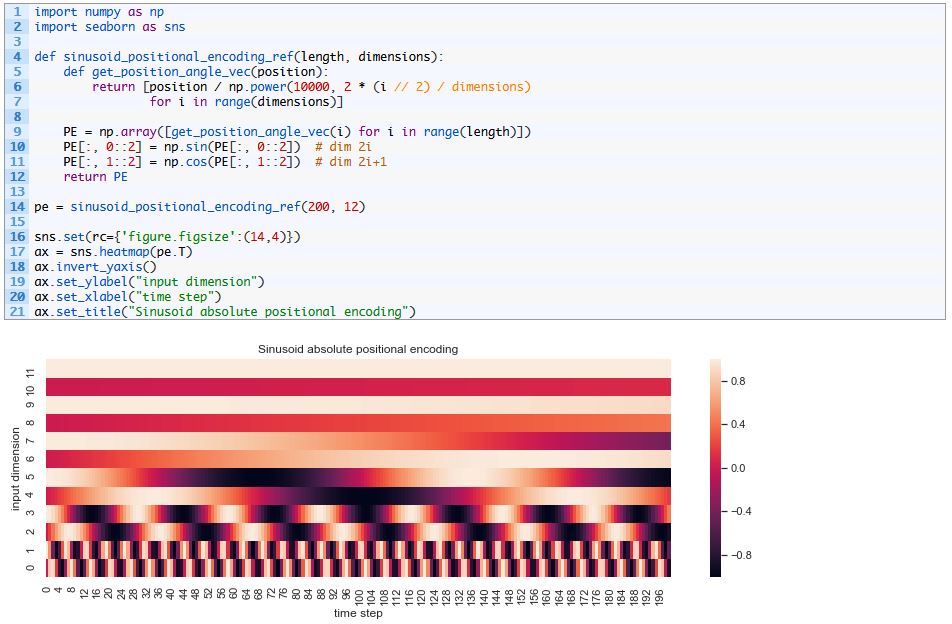952x624 pixels.
Task: Select 'import seaborn as sns' code line
Action: (x=110, y=27)
